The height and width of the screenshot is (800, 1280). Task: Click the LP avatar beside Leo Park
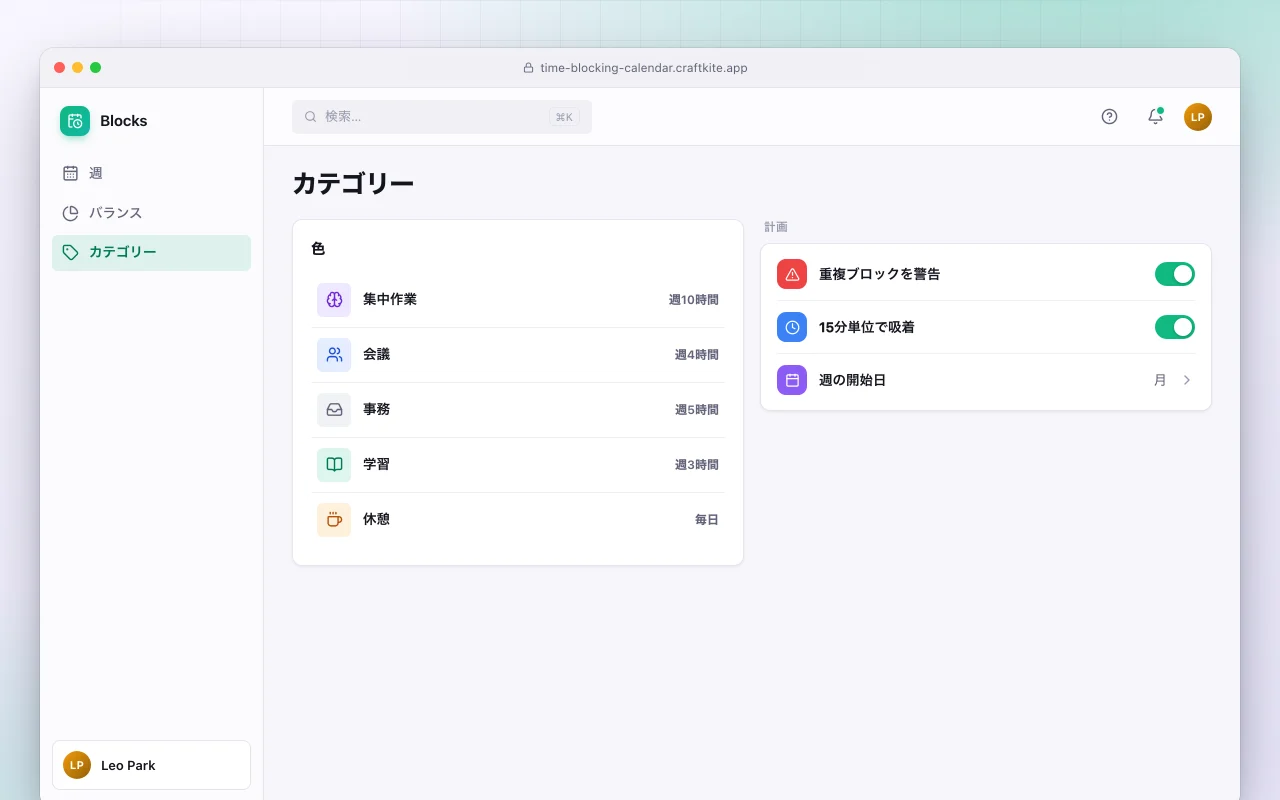pos(77,765)
